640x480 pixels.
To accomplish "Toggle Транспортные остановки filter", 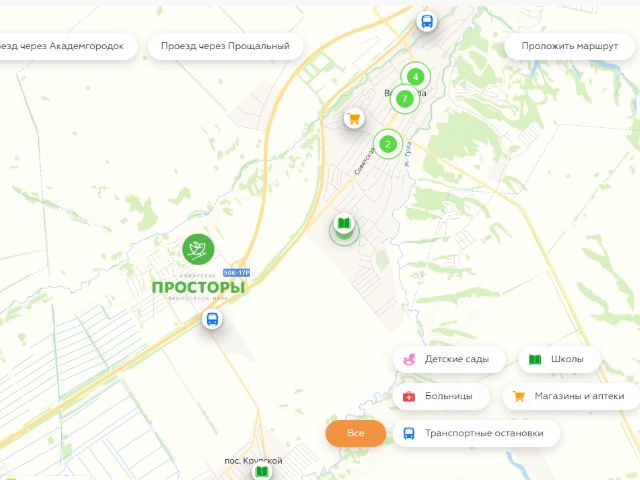I will coord(476,433).
